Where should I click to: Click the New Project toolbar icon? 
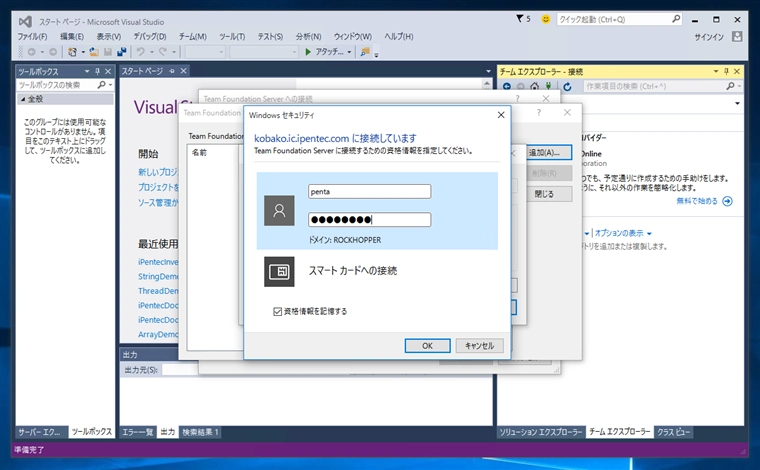click(x=72, y=52)
